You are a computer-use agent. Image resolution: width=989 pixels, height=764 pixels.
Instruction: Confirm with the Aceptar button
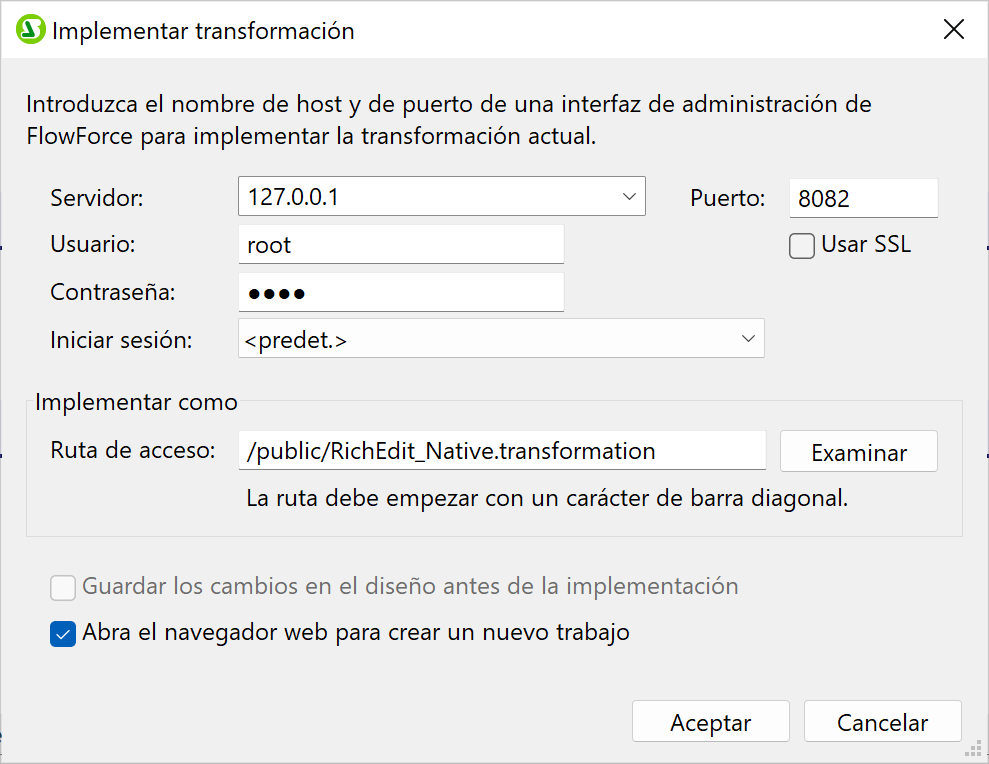click(710, 722)
